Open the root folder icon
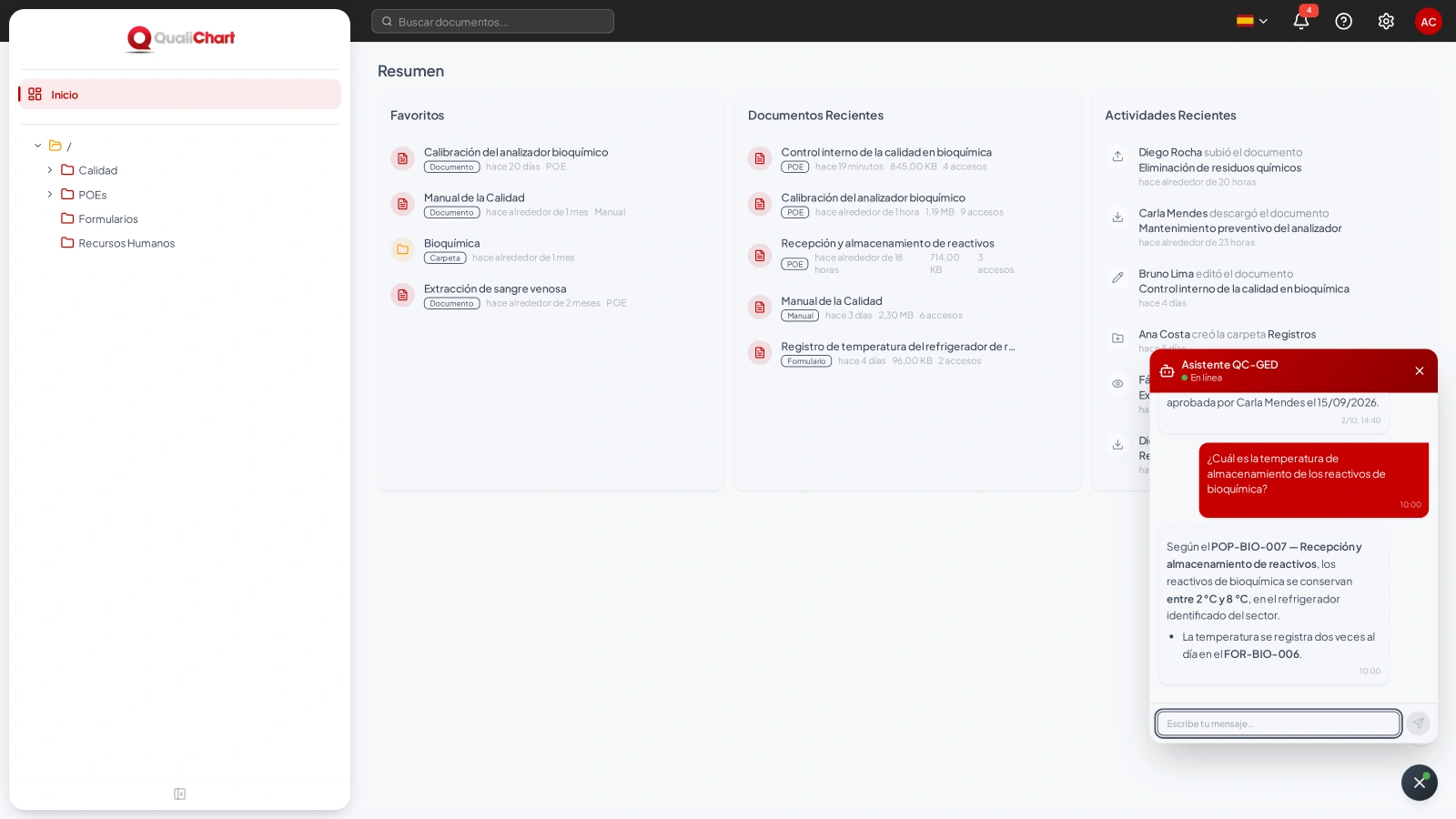Image resolution: width=1456 pixels, height=819 pixels. (56, 146)
